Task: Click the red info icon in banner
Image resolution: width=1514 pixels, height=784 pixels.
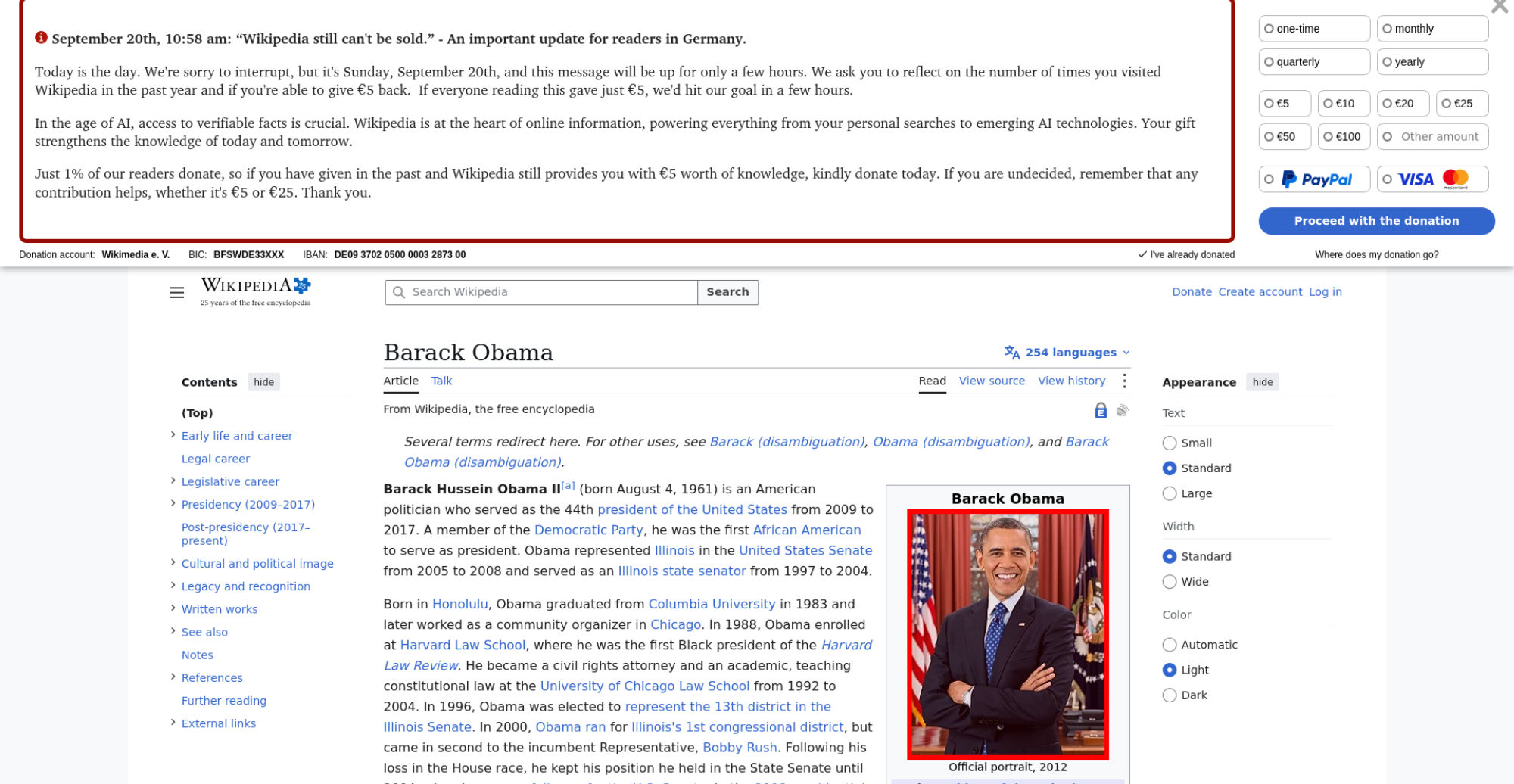Action: pos(41,37)
